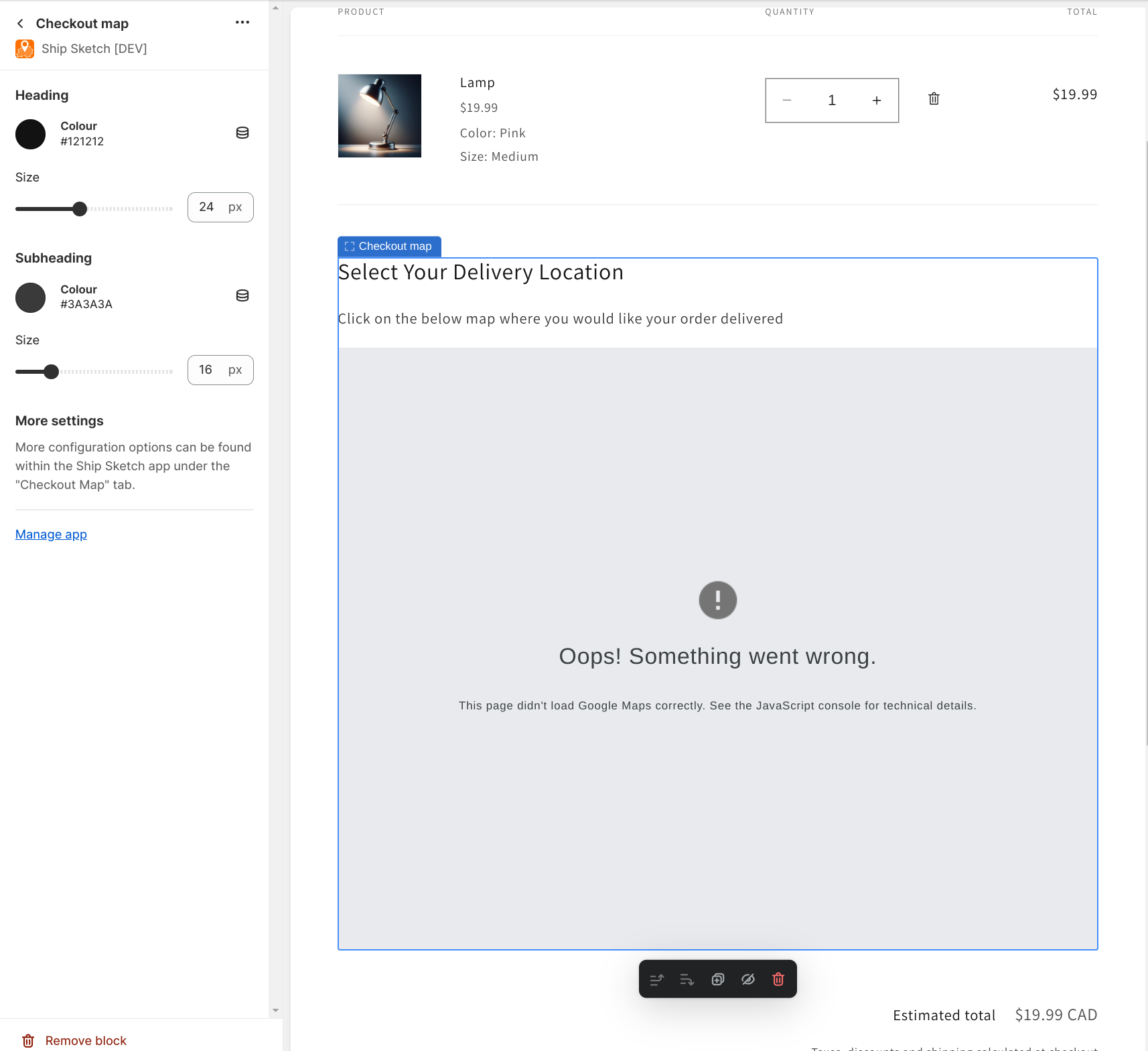Image resolution: width=1148 pixels, height=1051 pixels.
Task: Move block down in floating toolbar
Action: click(x=687, y=979)
